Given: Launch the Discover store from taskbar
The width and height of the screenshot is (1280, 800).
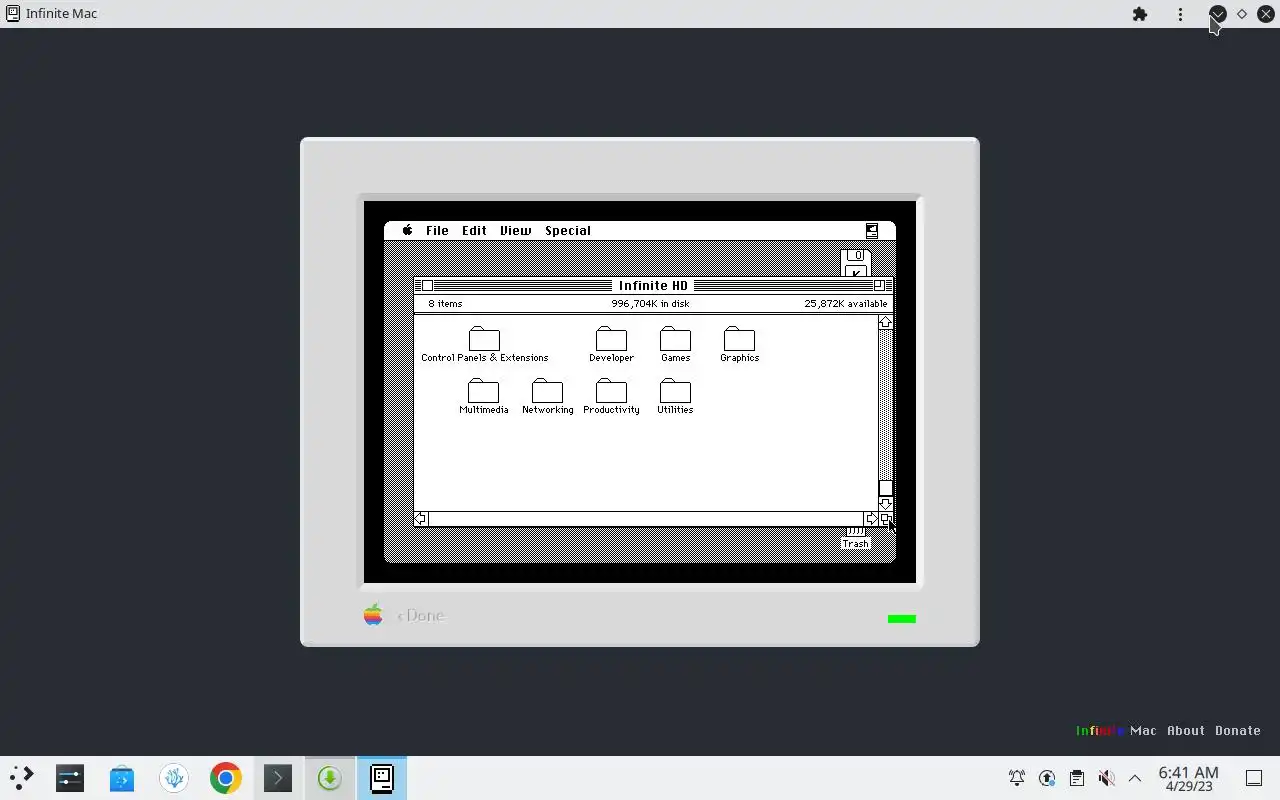Looking at the screenshot, I should [122, 778].
